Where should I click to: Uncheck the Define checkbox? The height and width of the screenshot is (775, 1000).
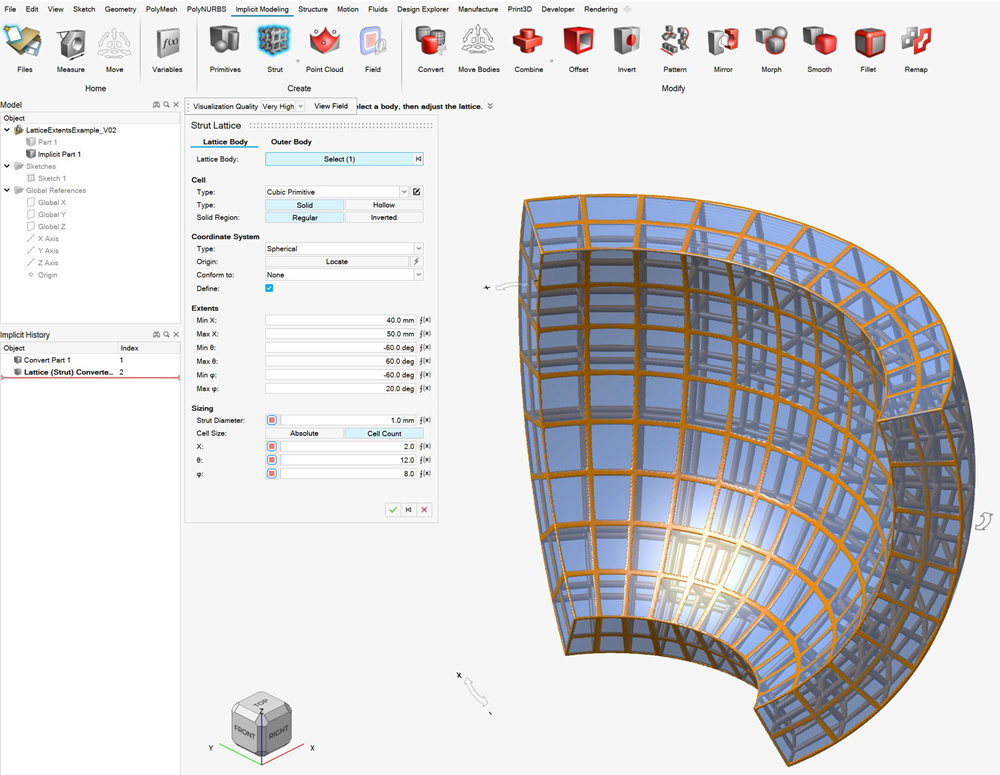pyautogui.click(x=269, y=288)
